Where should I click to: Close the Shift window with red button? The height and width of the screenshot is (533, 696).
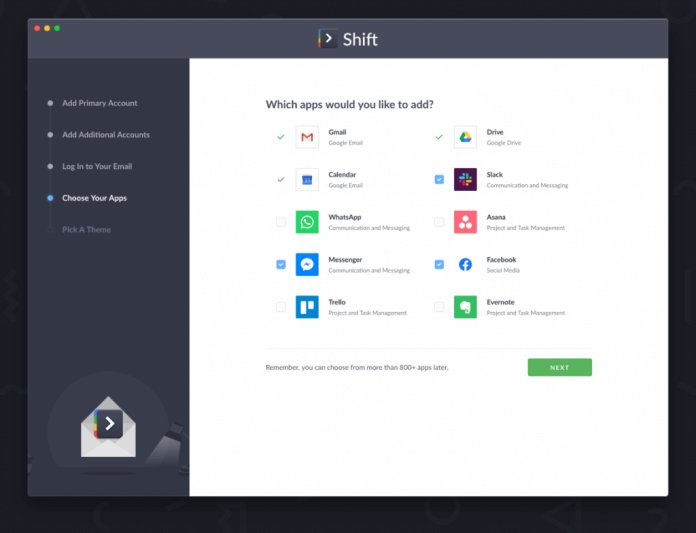pos(37,28)
